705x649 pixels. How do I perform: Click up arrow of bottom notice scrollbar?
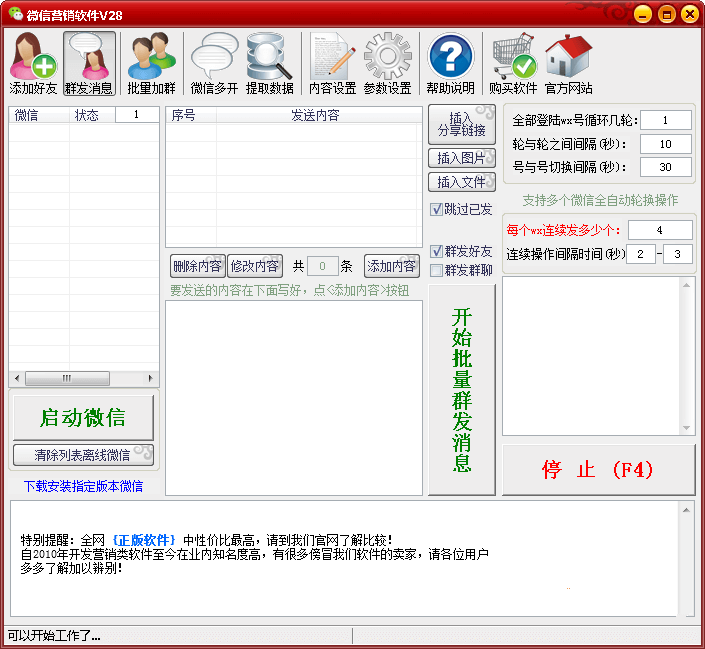click(687, 510)
